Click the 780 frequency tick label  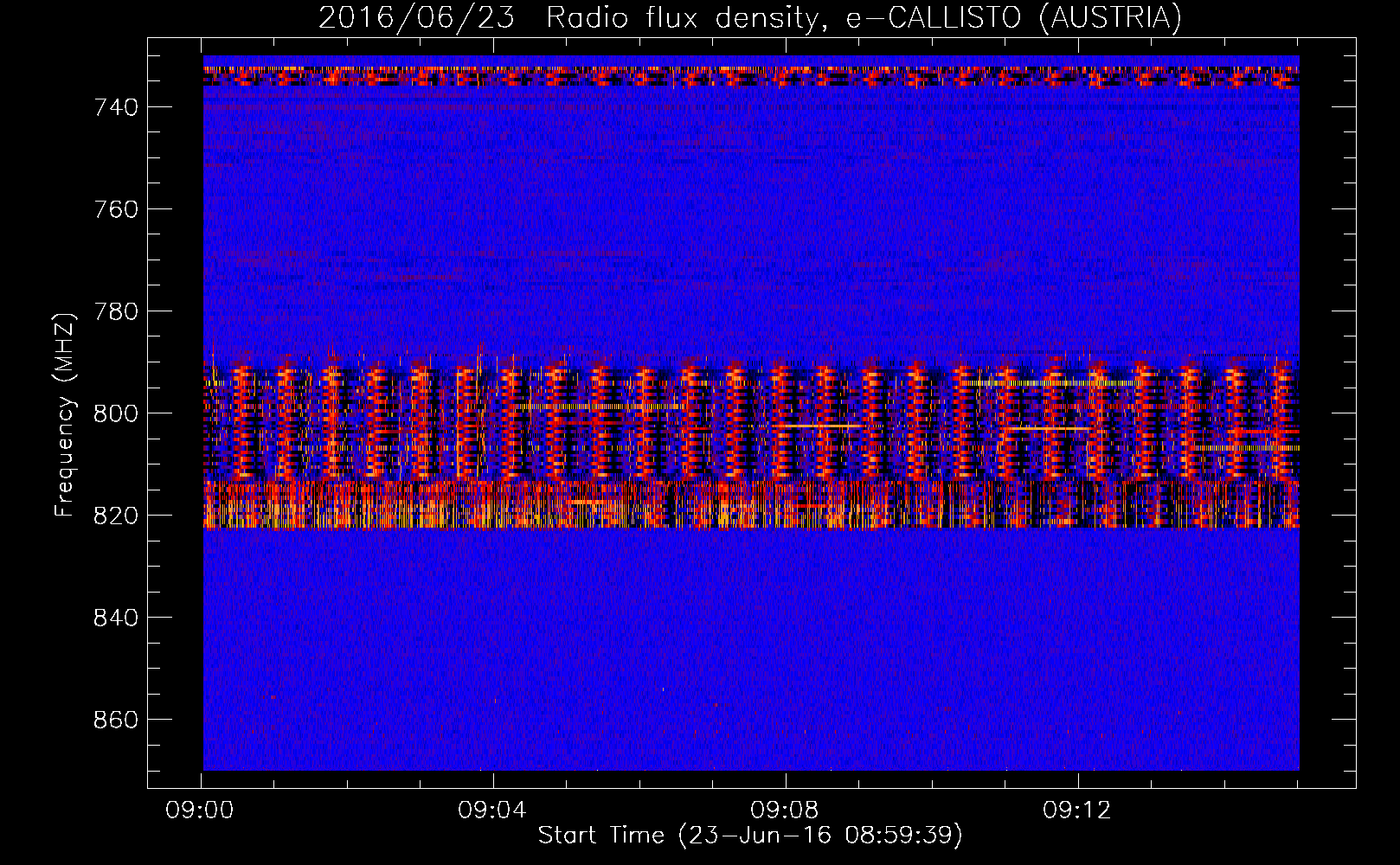116,311
